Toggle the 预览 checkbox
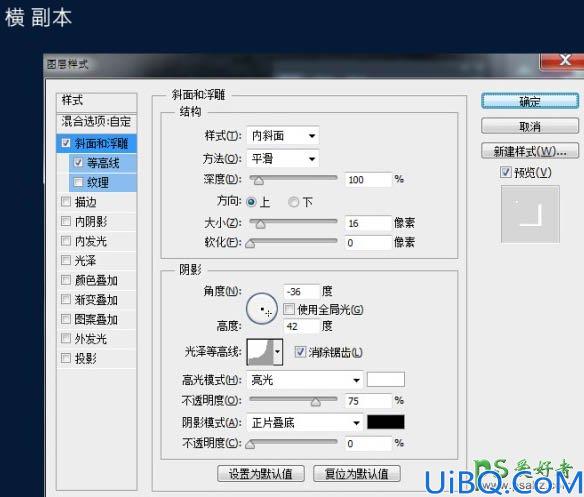Screen dimensions: 584x497 tap(505, 172)
